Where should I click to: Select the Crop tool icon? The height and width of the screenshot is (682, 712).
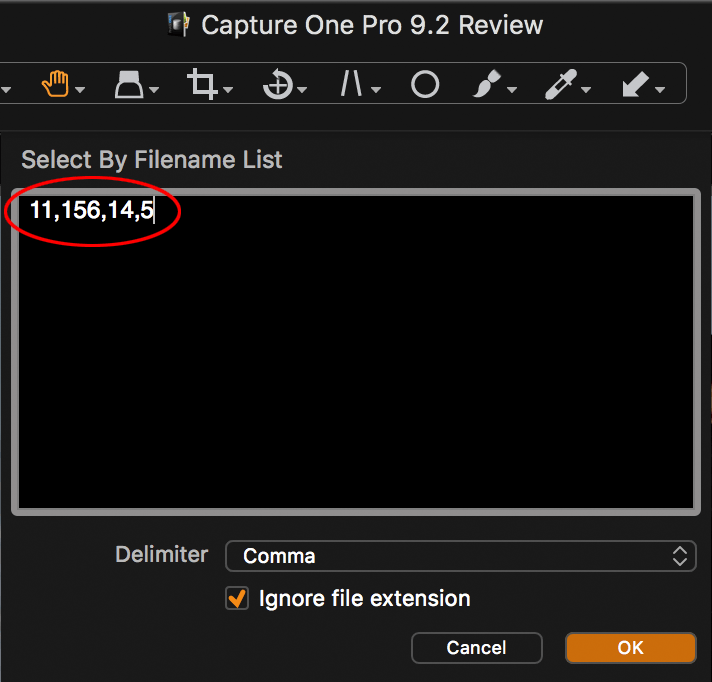click(202, 84)
